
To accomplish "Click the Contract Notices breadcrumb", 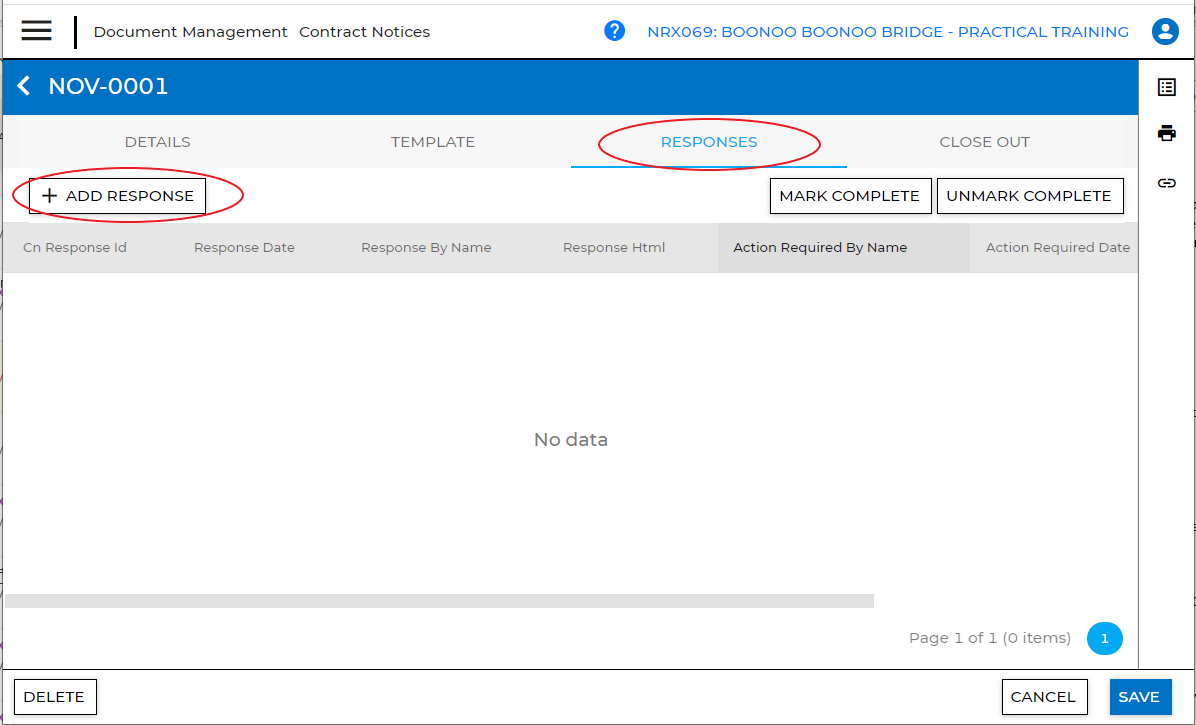I will (365, 32).
